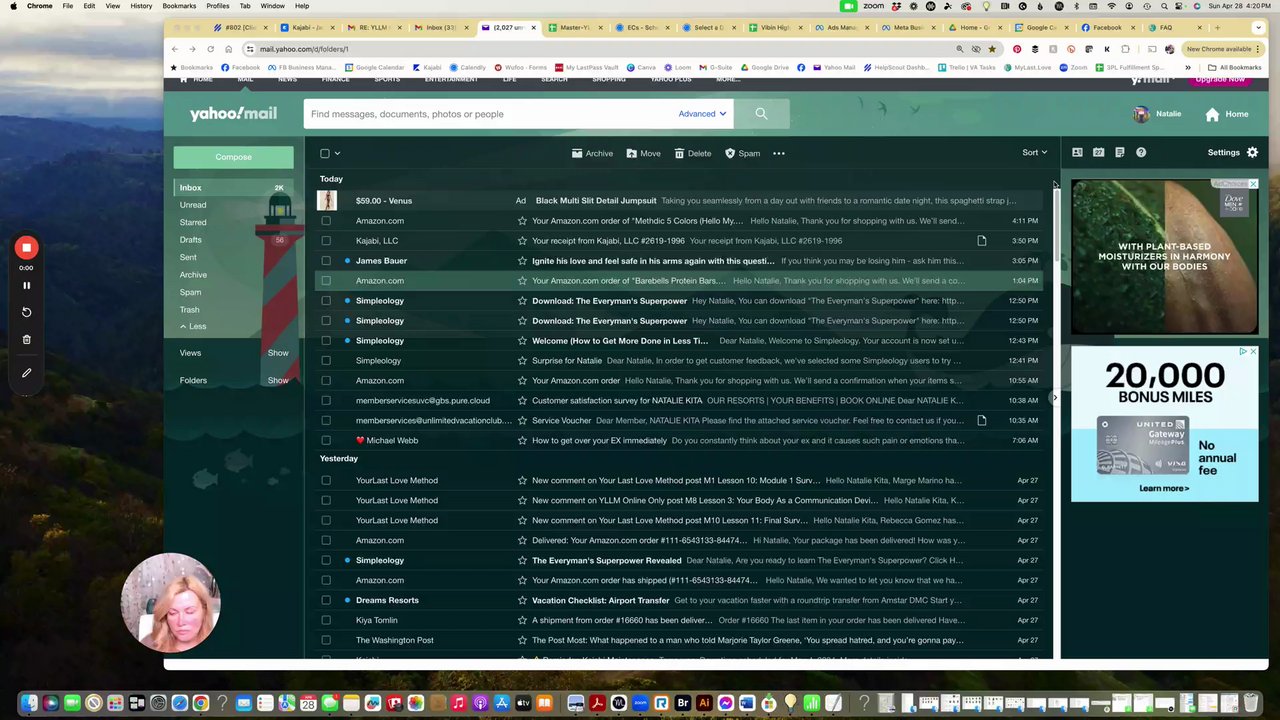Click the Upgrade Now button
This screenshot has height=720, width=1280.
click(1220, 79)
